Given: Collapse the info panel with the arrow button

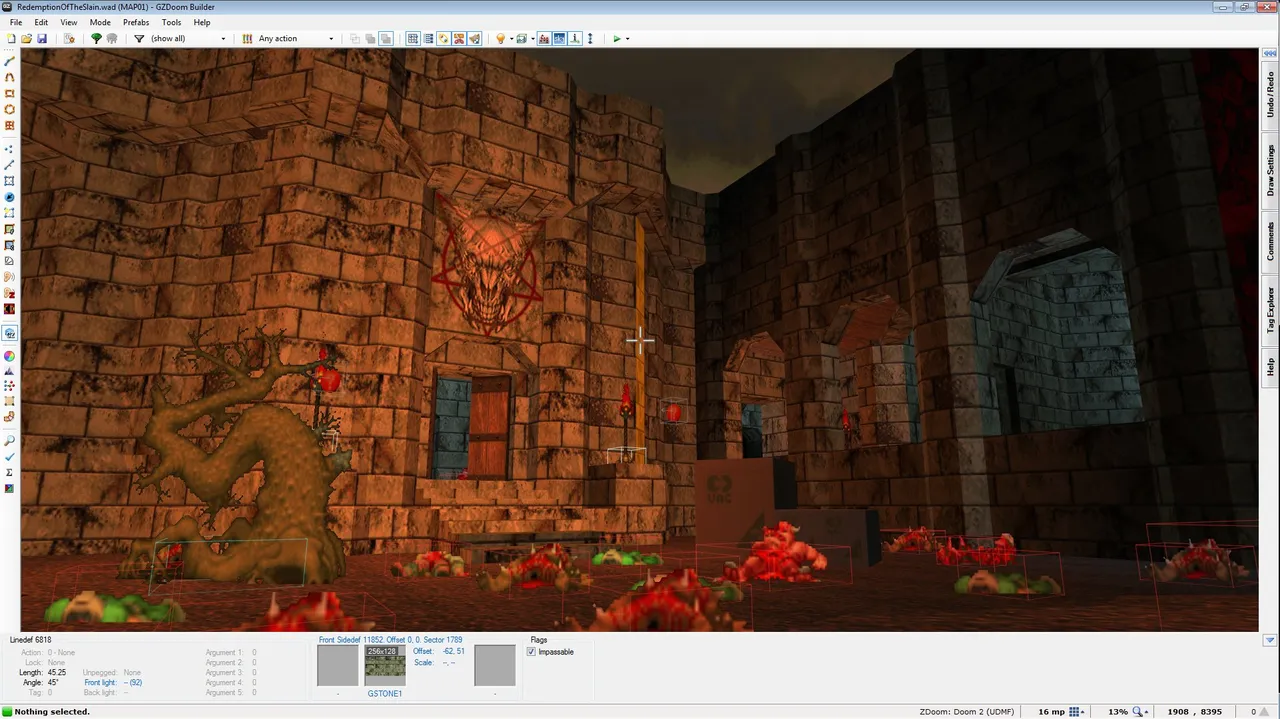Looking at the screenshot, I should (x=1270, y=640).
